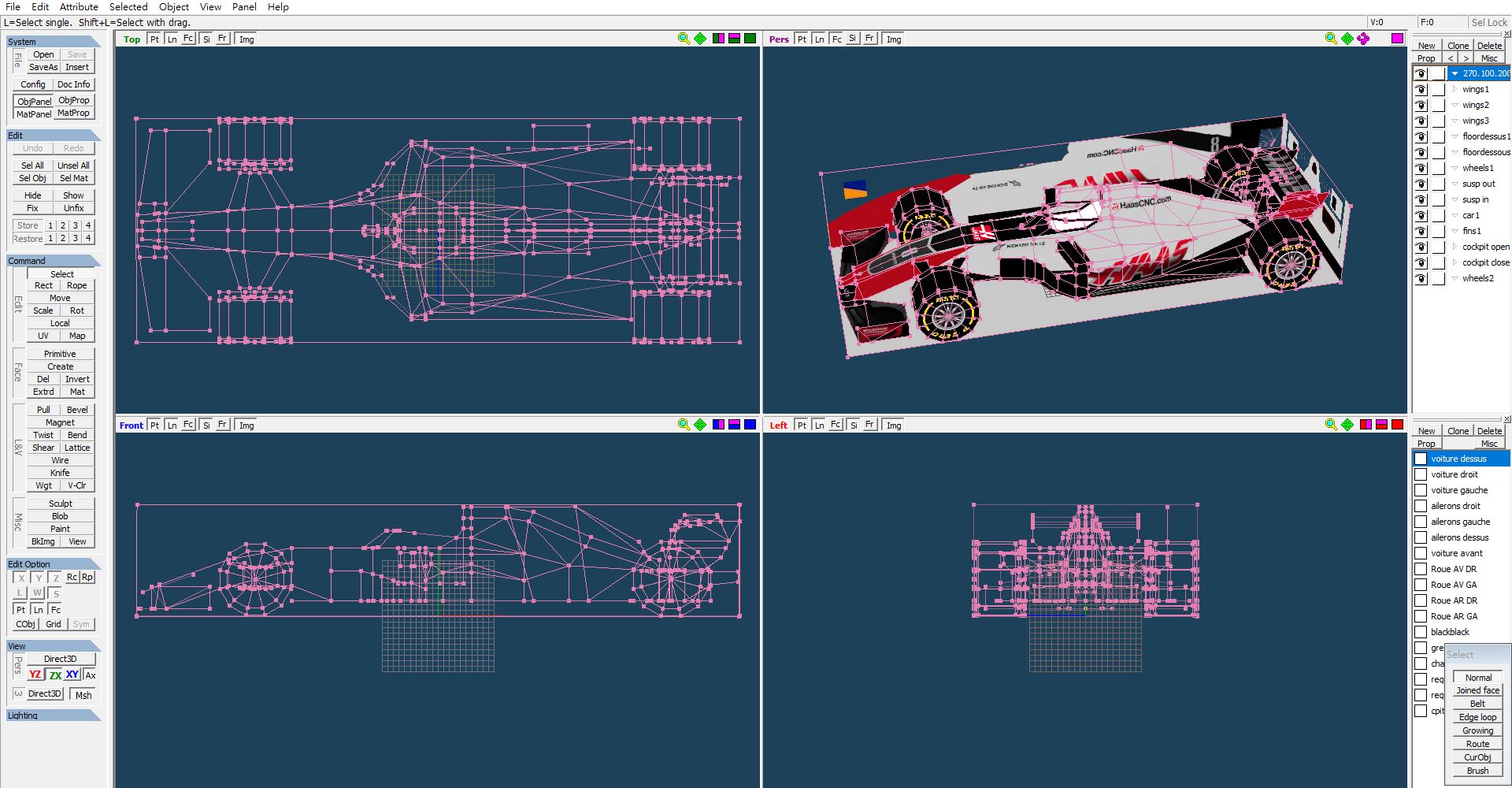This screenshot has height=788, width=1512.
Task: Maximize Front viewport with solid blue icon
Action: (750, 425)
